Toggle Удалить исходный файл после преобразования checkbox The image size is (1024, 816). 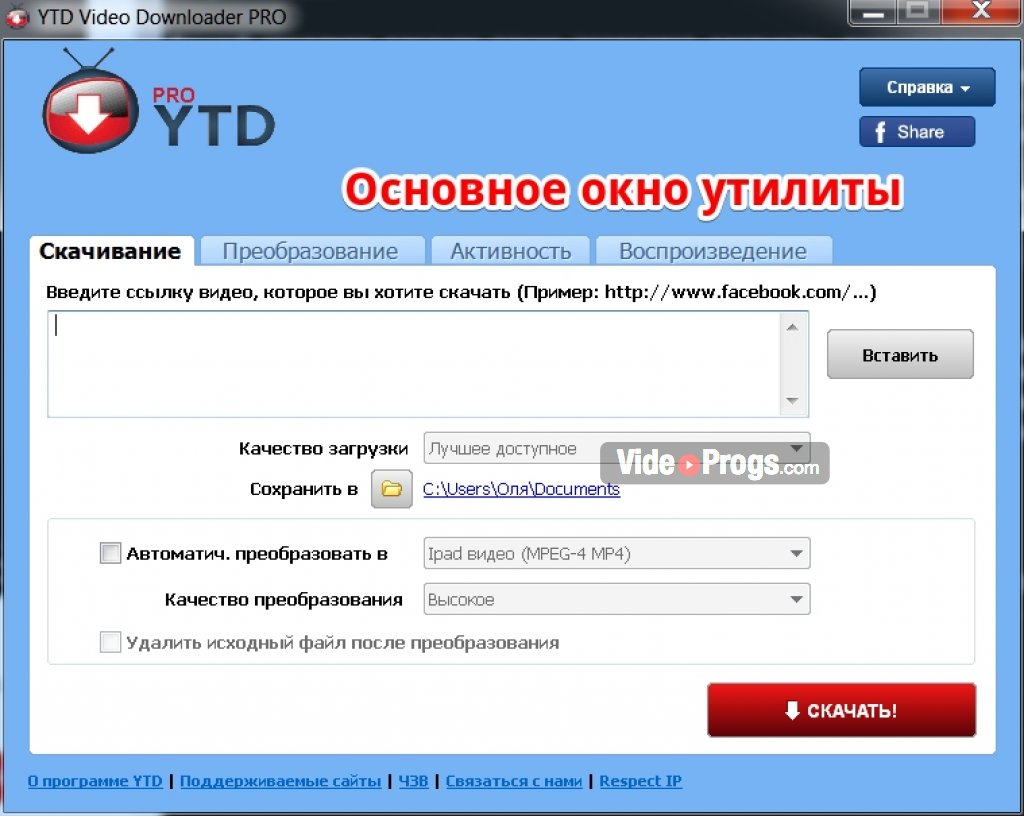[110, 642]
